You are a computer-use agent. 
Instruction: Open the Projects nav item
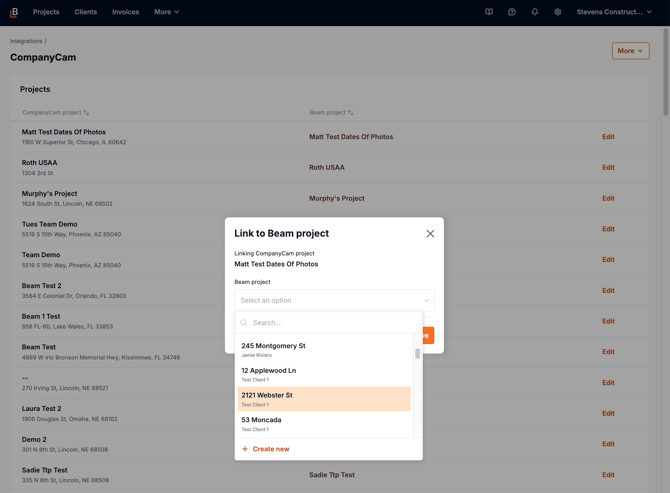click(46, 12)
